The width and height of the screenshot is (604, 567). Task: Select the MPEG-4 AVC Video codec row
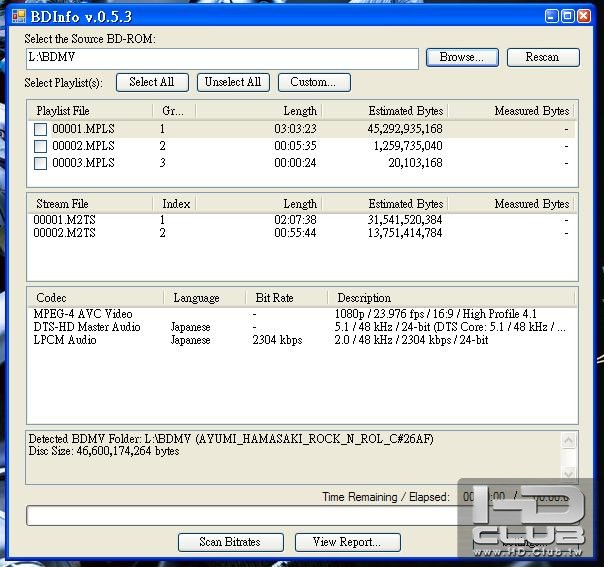(83, 314)
